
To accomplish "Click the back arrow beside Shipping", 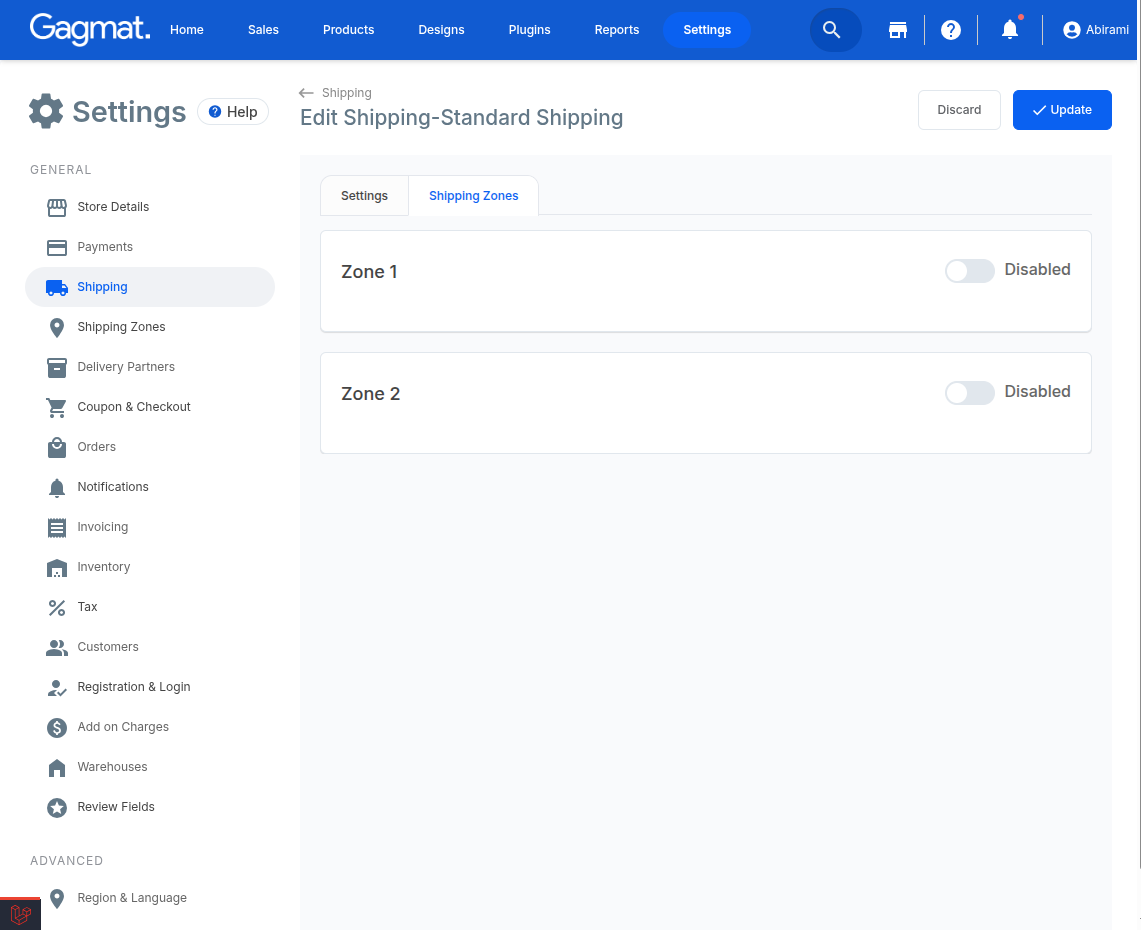I will pyautogui.click(x=306, y=93).
